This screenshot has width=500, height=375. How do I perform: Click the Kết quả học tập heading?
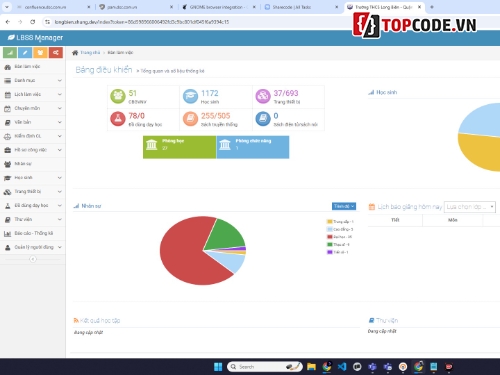pos(100,320)
